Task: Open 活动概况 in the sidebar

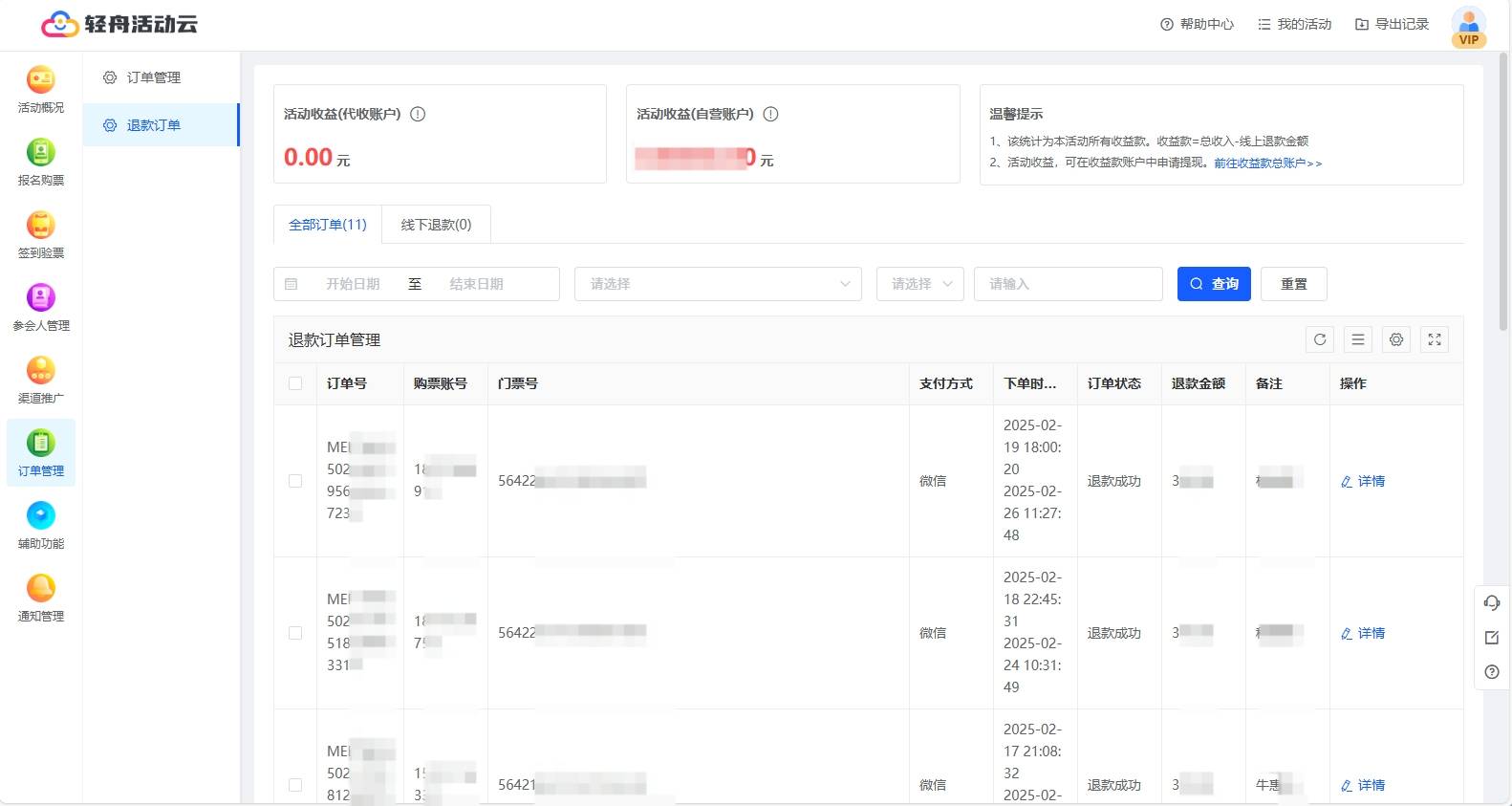Action: [x=41, y=89]
